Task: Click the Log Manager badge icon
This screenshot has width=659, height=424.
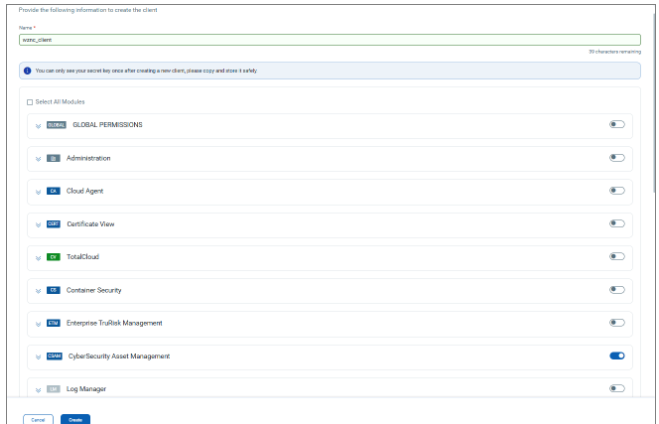Action: [x=53, y=389]
